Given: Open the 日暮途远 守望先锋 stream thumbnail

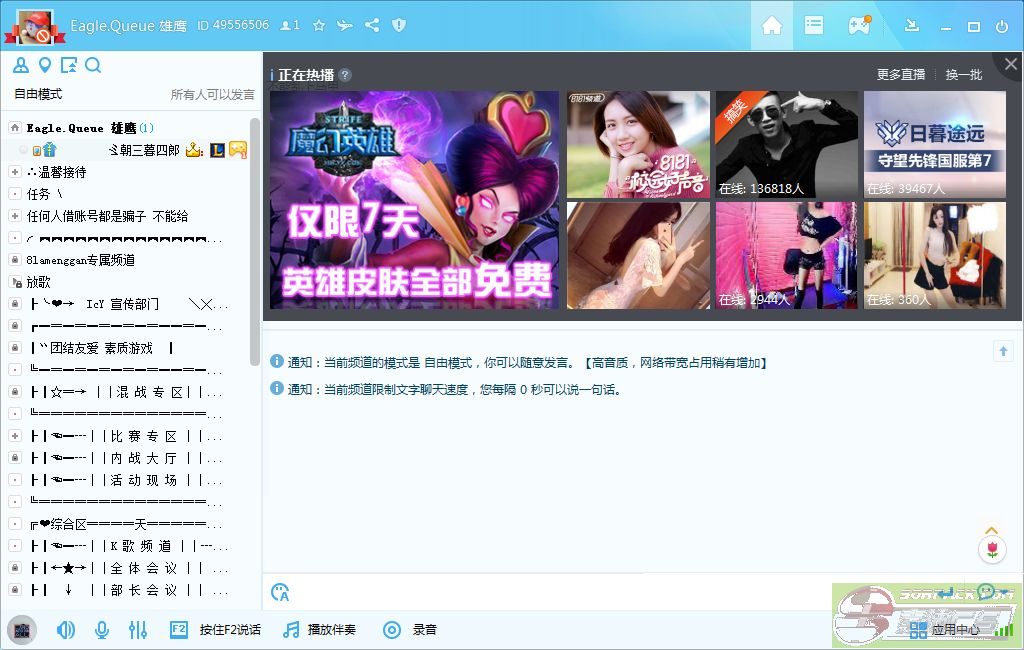Looking at the screenshot, I should [x=935, y=144].
